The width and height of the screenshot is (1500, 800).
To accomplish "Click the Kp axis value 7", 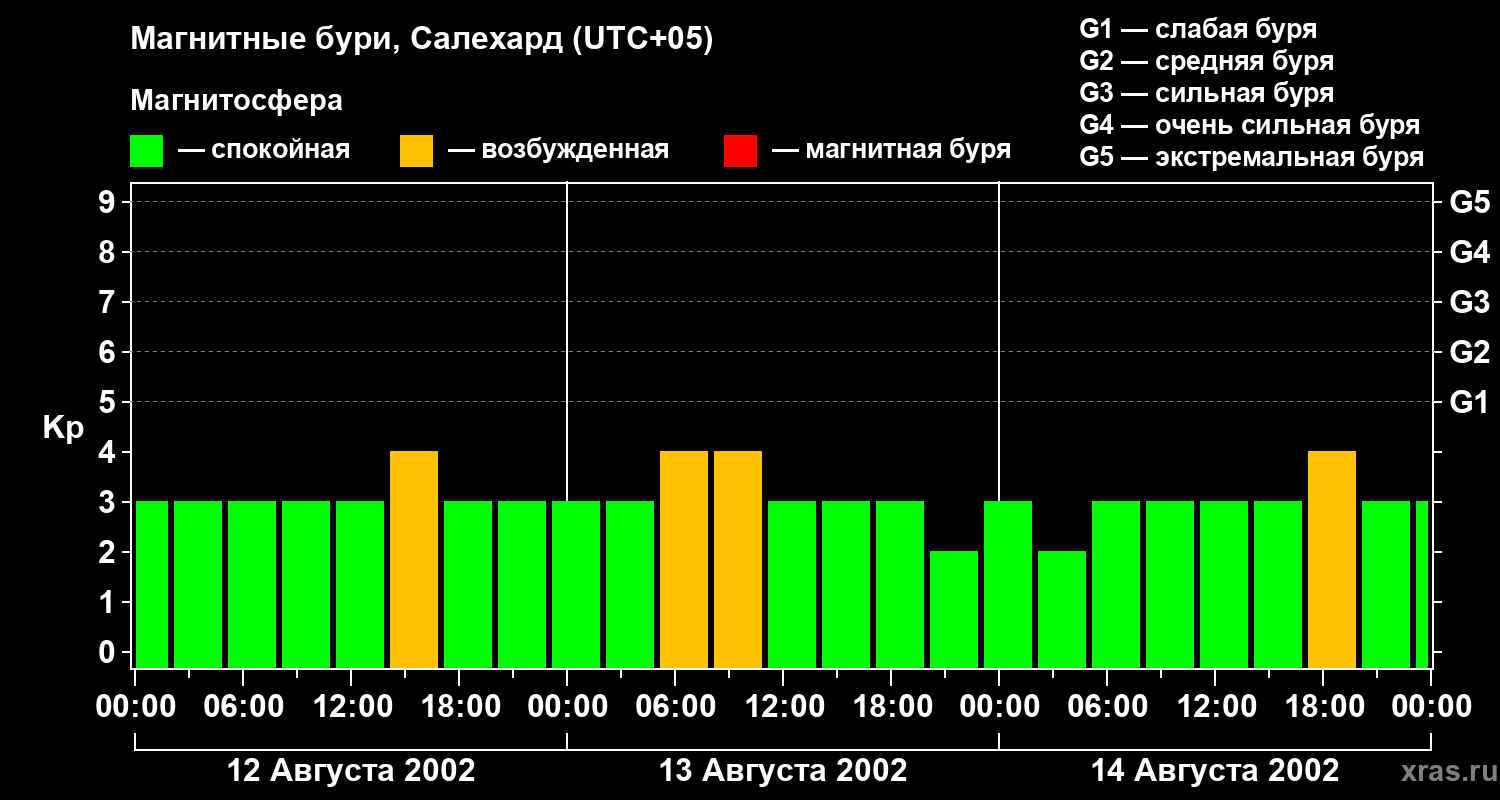I will tap(109, 302).
